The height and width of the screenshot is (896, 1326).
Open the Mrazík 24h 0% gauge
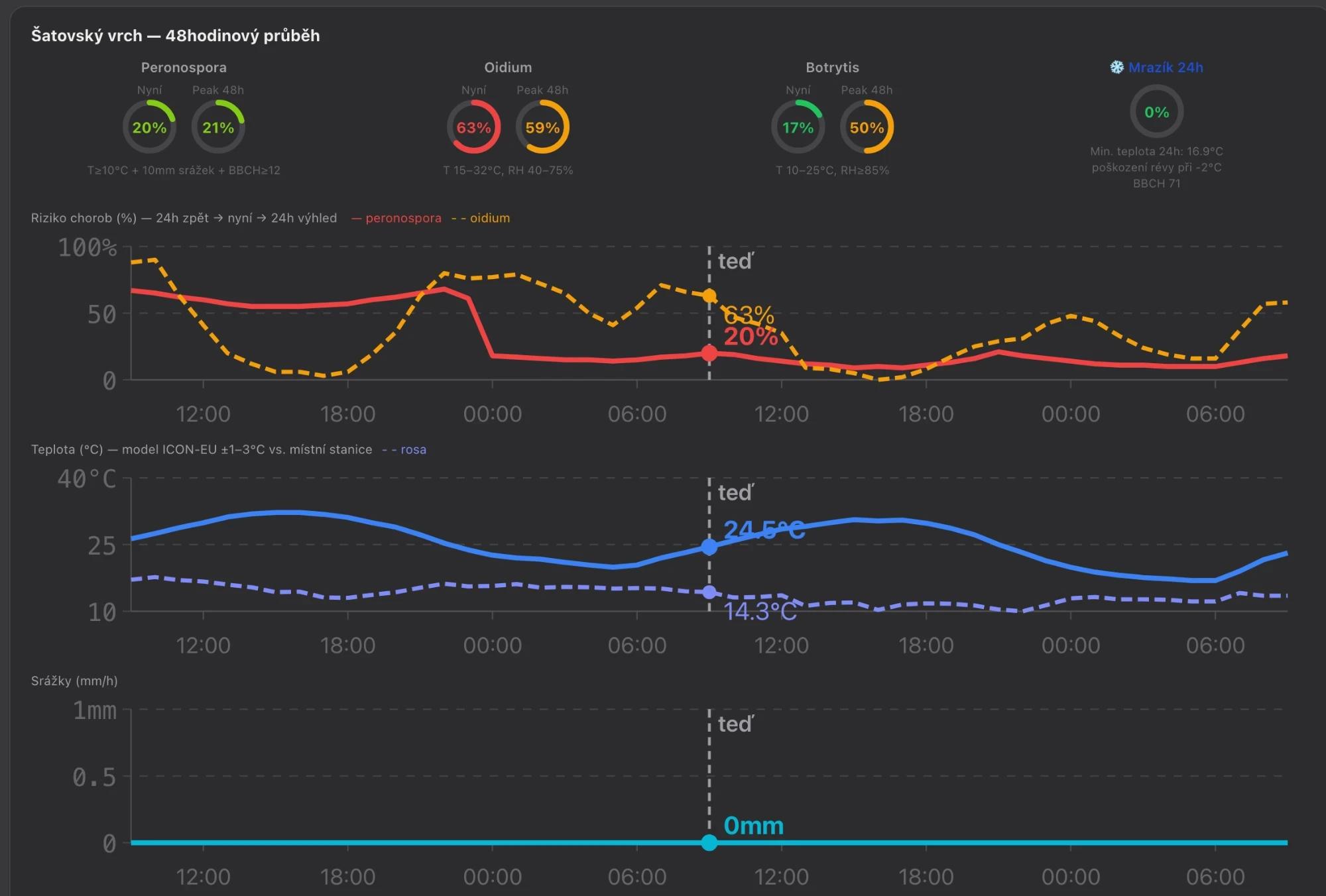pyautogui.click(x=1156, y=112)
